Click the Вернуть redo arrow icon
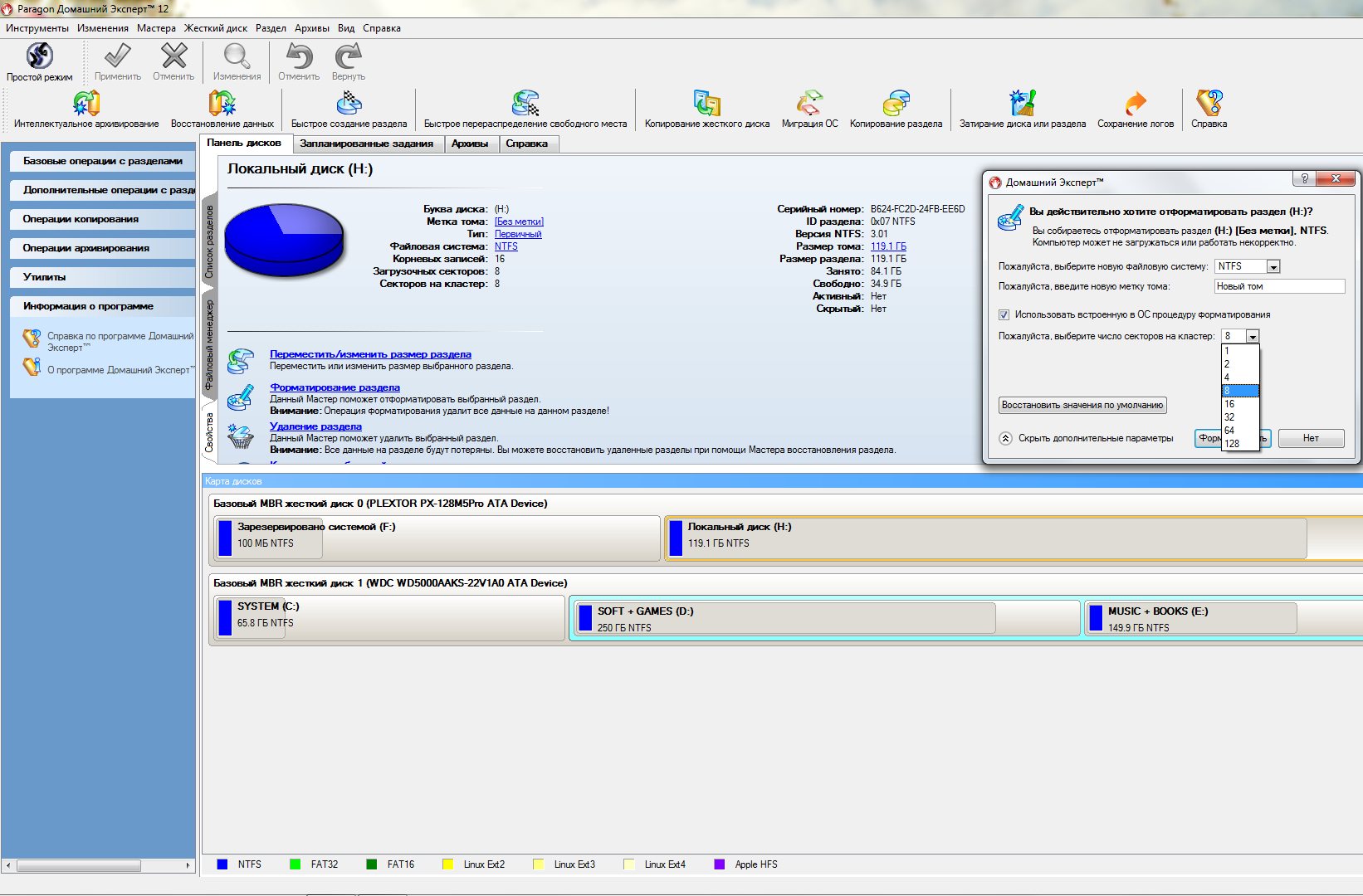The height and width of the screenshot is (896, 1363). tap(349, 56)
